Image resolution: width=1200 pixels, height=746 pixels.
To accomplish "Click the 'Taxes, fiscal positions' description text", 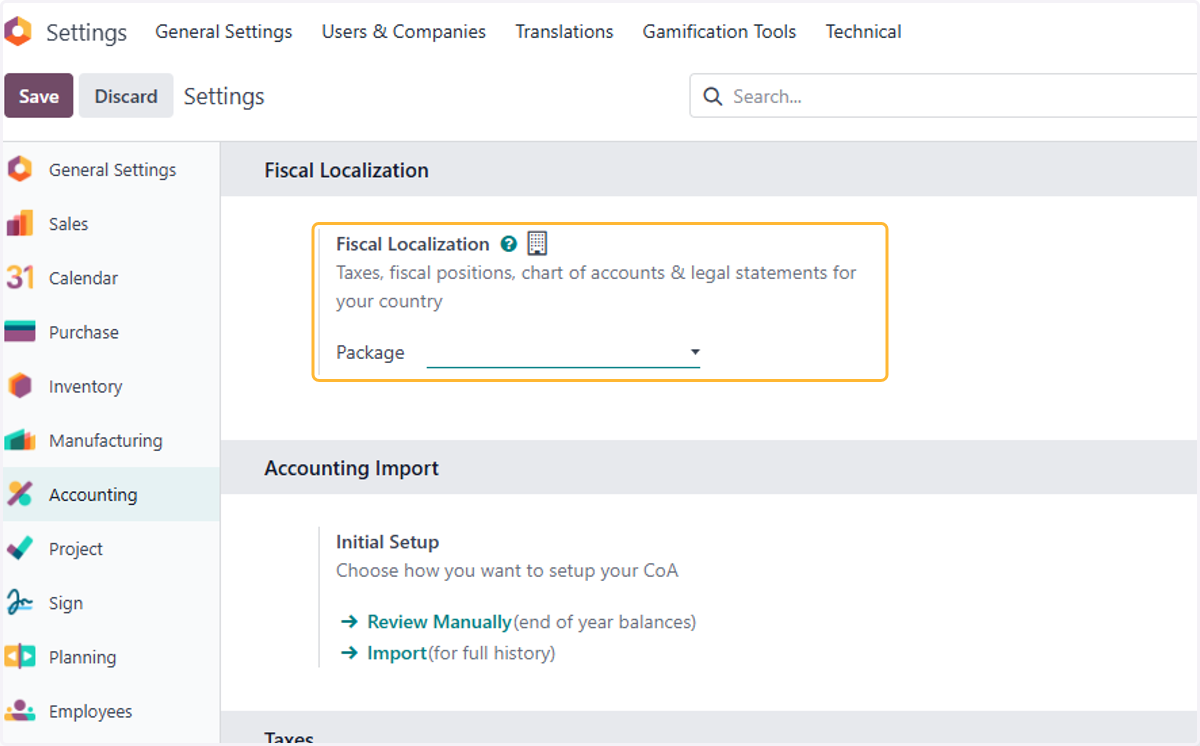I will [596, 286].
